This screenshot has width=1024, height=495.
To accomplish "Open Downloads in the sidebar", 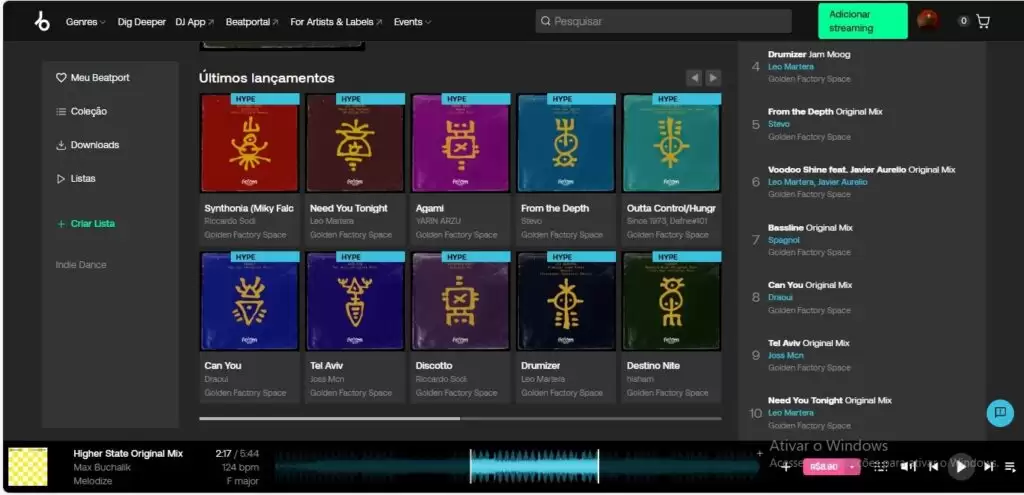I will pos(94,145).
